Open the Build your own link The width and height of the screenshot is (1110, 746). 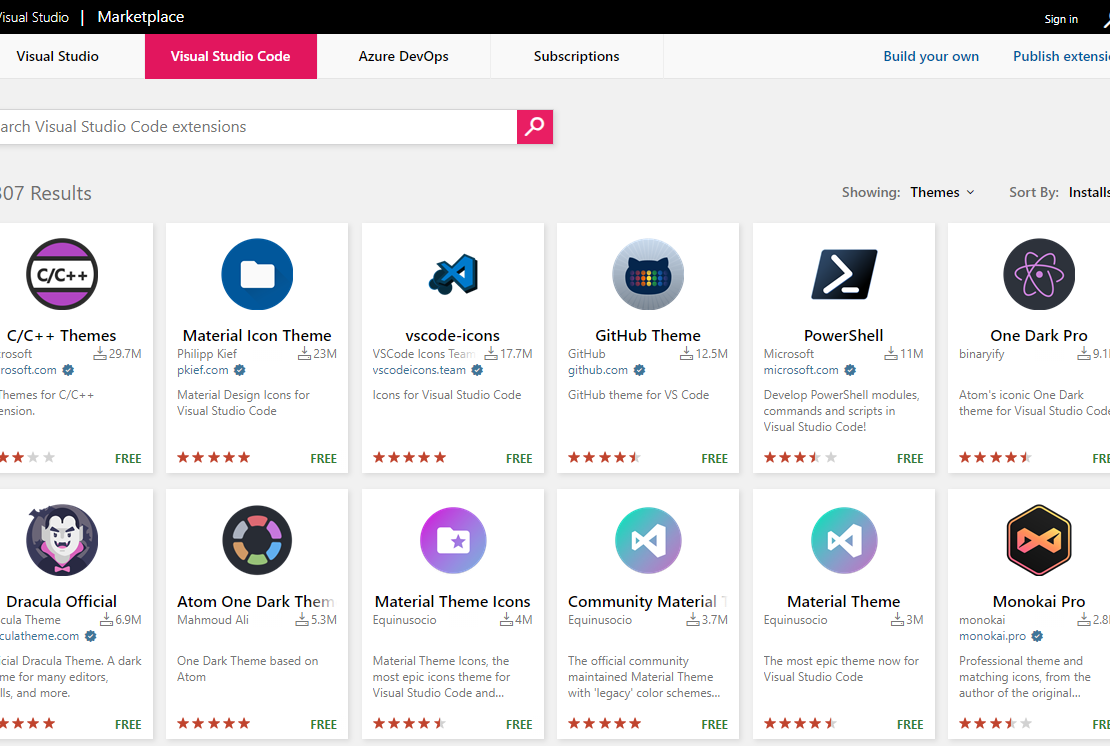click(931, 57)
